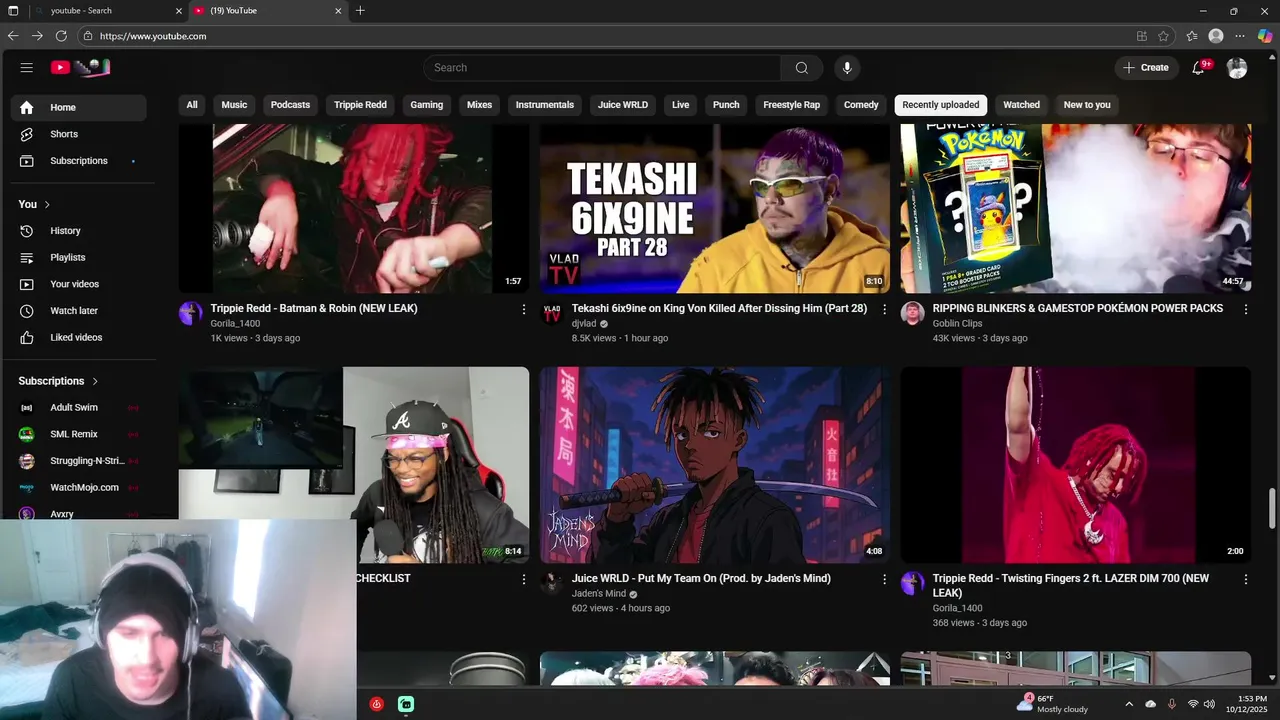Select the All filter chip
1280x720 pixels.
click(x=192, y=105)
